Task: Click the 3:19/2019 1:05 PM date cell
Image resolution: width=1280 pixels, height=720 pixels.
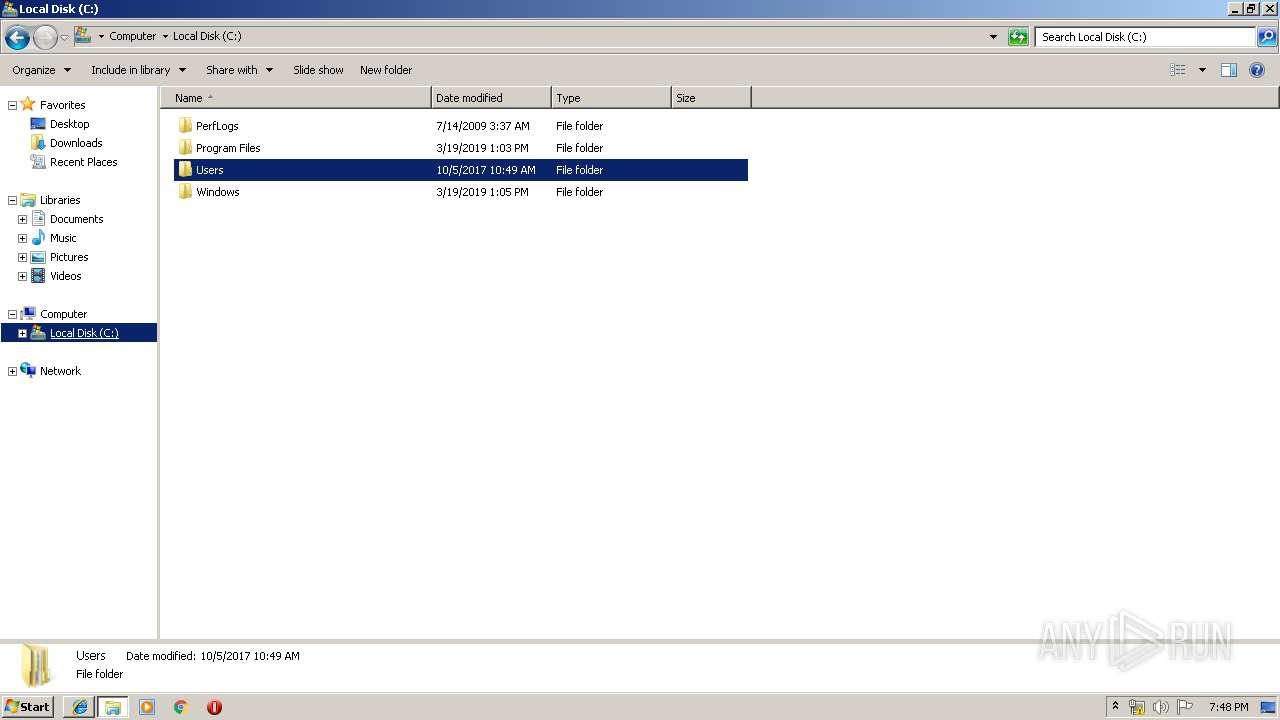Action: click(482, 192)
